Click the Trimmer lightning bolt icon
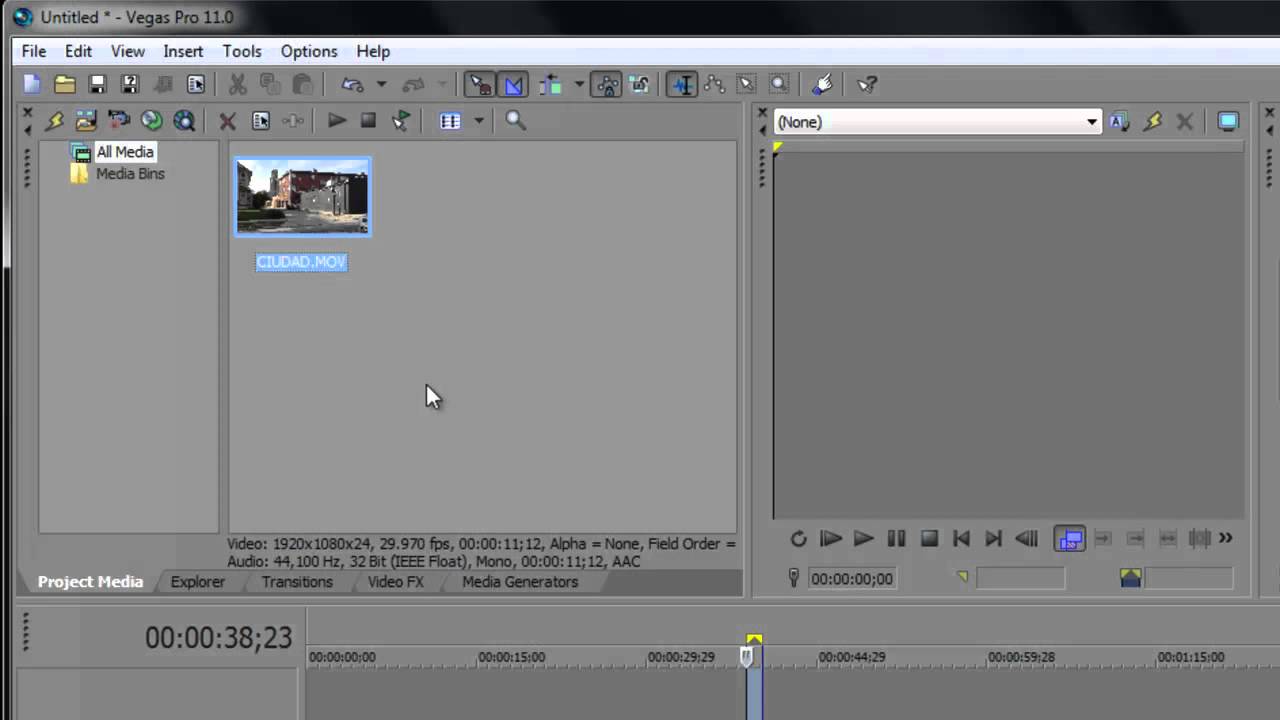This screenshot has width=1280, height=720. click(x=1152, y=122)
